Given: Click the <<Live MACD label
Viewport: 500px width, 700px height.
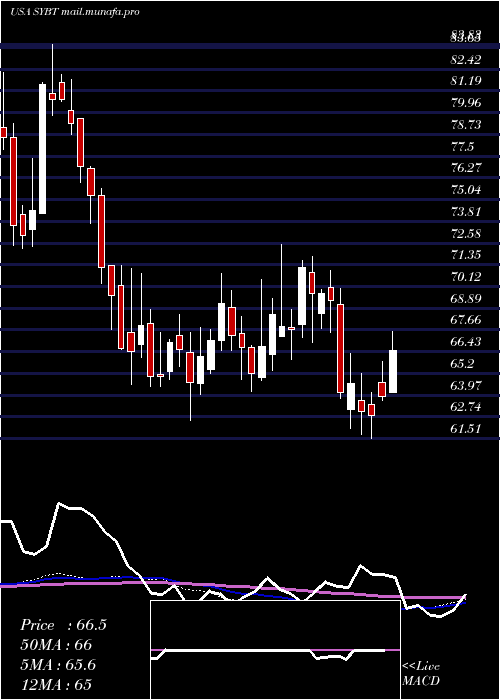Looking at the screenshot, I should (x=421, y=674).
